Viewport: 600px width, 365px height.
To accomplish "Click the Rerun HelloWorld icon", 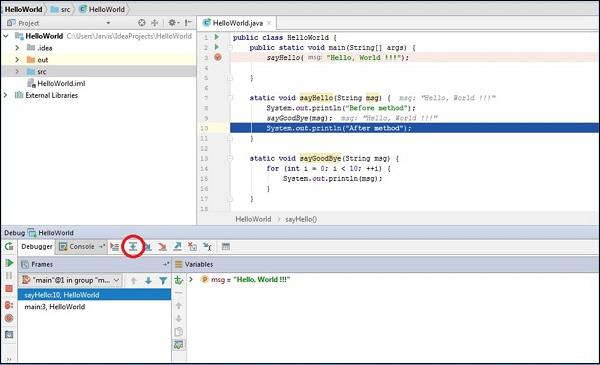I will pos(9,246).
